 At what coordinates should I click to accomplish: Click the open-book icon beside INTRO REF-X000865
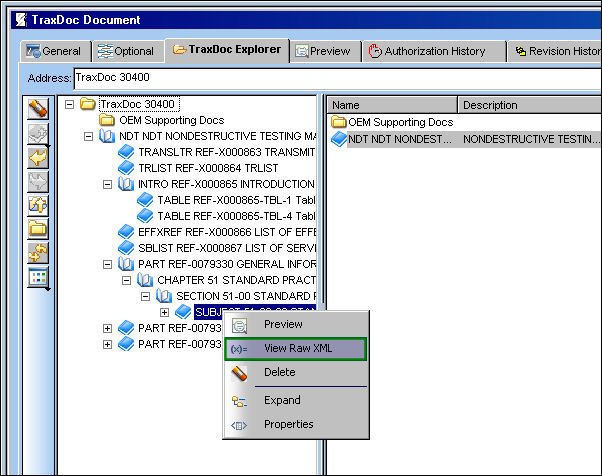(x=126, y=184)
